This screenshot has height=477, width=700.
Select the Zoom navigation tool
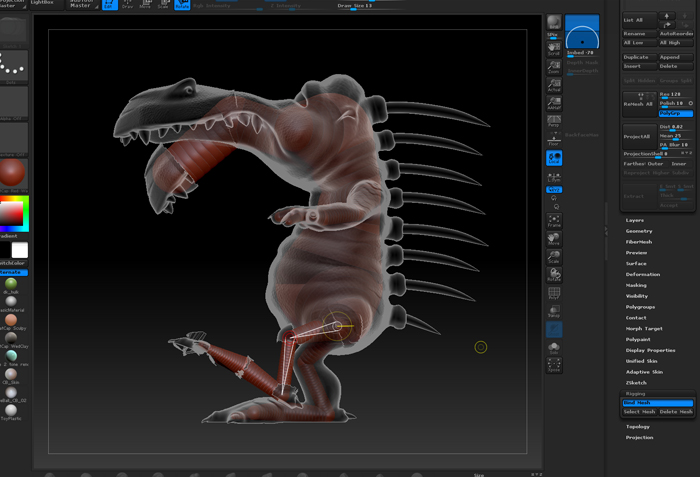pos(554,67)
